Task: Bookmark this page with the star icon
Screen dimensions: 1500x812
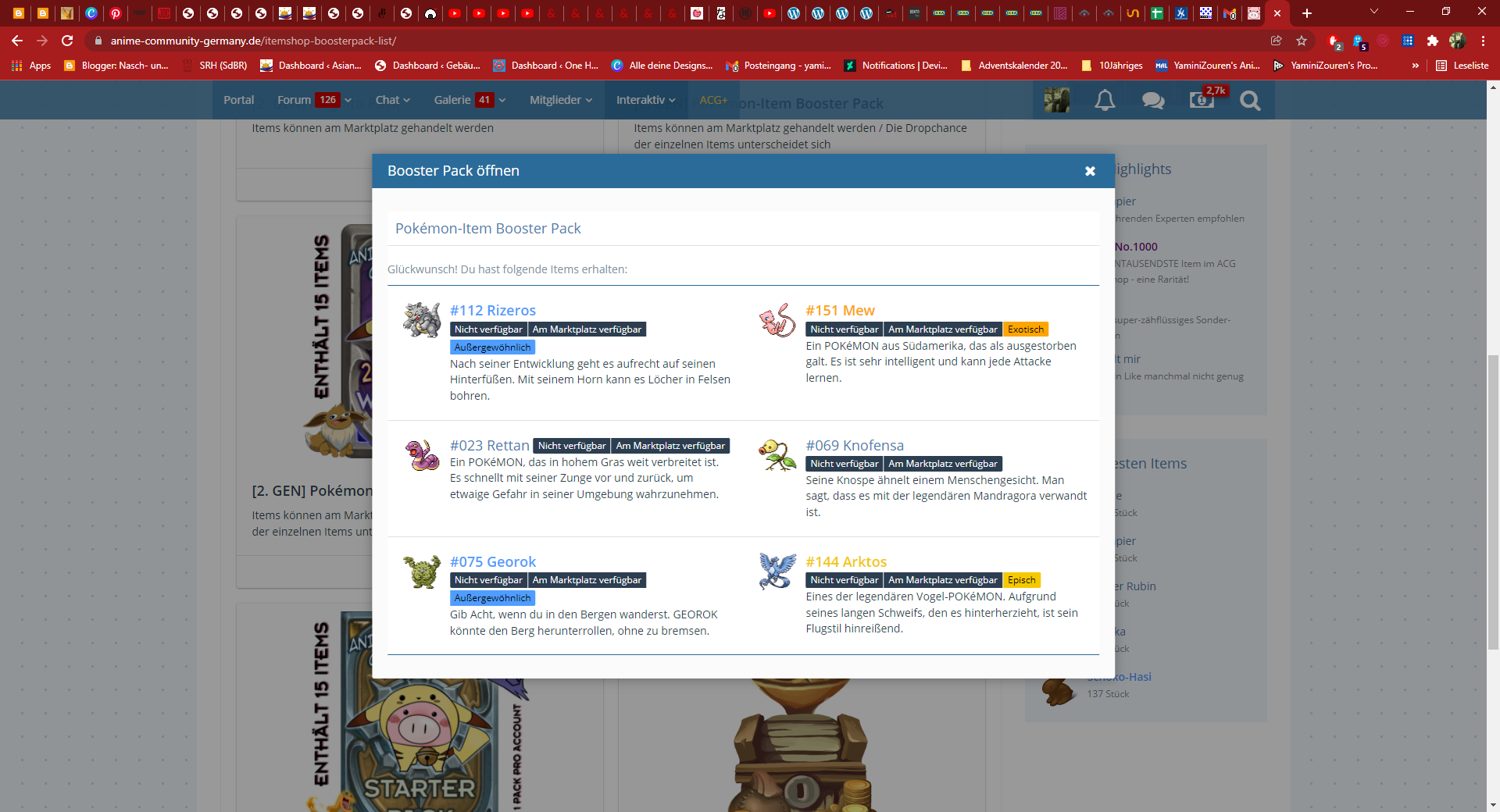Action: click(x=1302, y=41)
